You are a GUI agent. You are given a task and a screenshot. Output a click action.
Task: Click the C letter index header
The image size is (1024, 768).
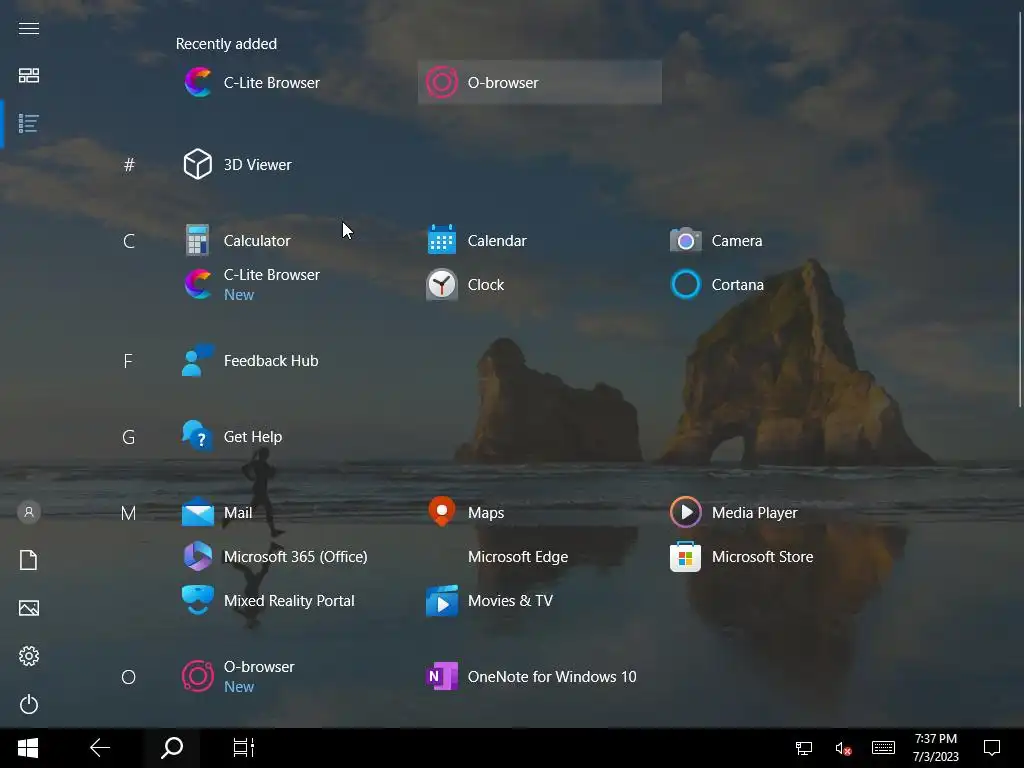(129, 241)
